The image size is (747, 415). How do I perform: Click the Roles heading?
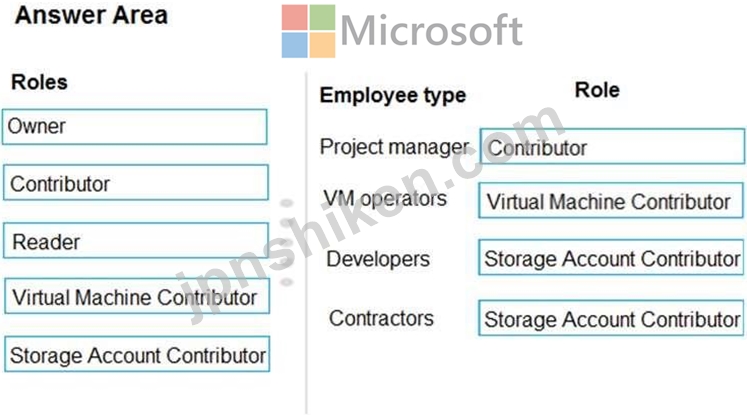click(40, 82)
